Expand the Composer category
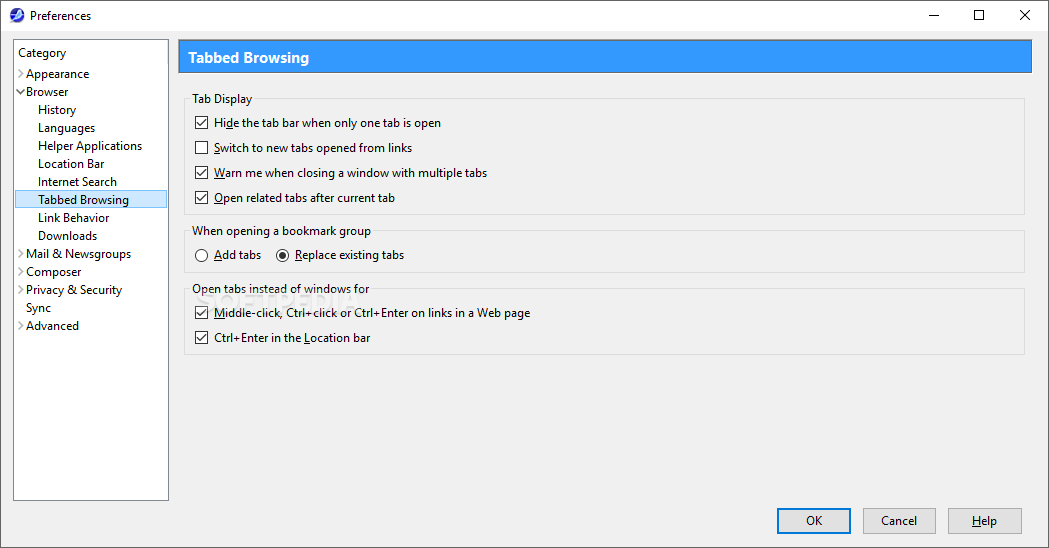The width and height of the screenshot is (1049, 548). (21, 272)
